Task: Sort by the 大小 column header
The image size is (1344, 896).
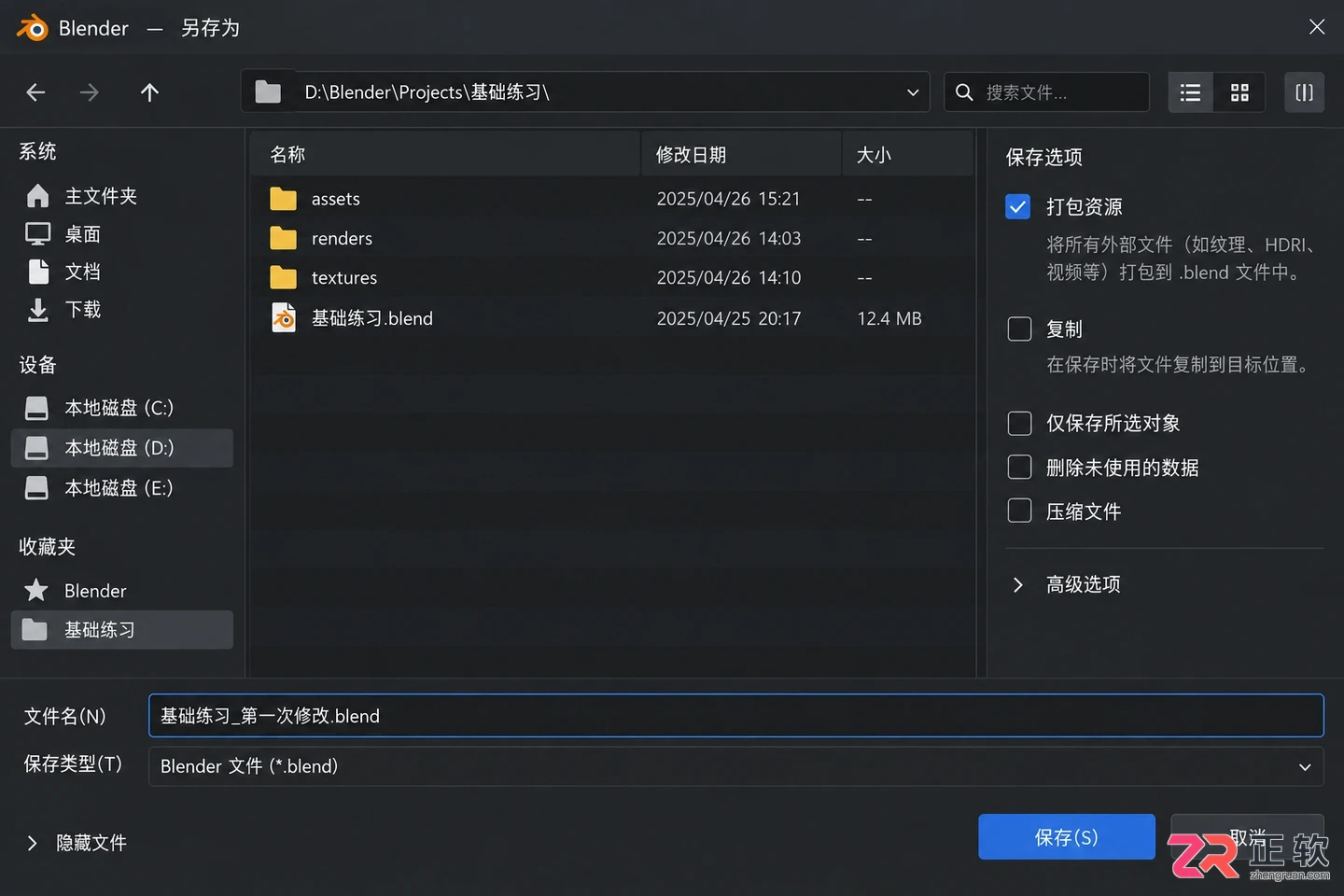Action: [x=908, y=154]
